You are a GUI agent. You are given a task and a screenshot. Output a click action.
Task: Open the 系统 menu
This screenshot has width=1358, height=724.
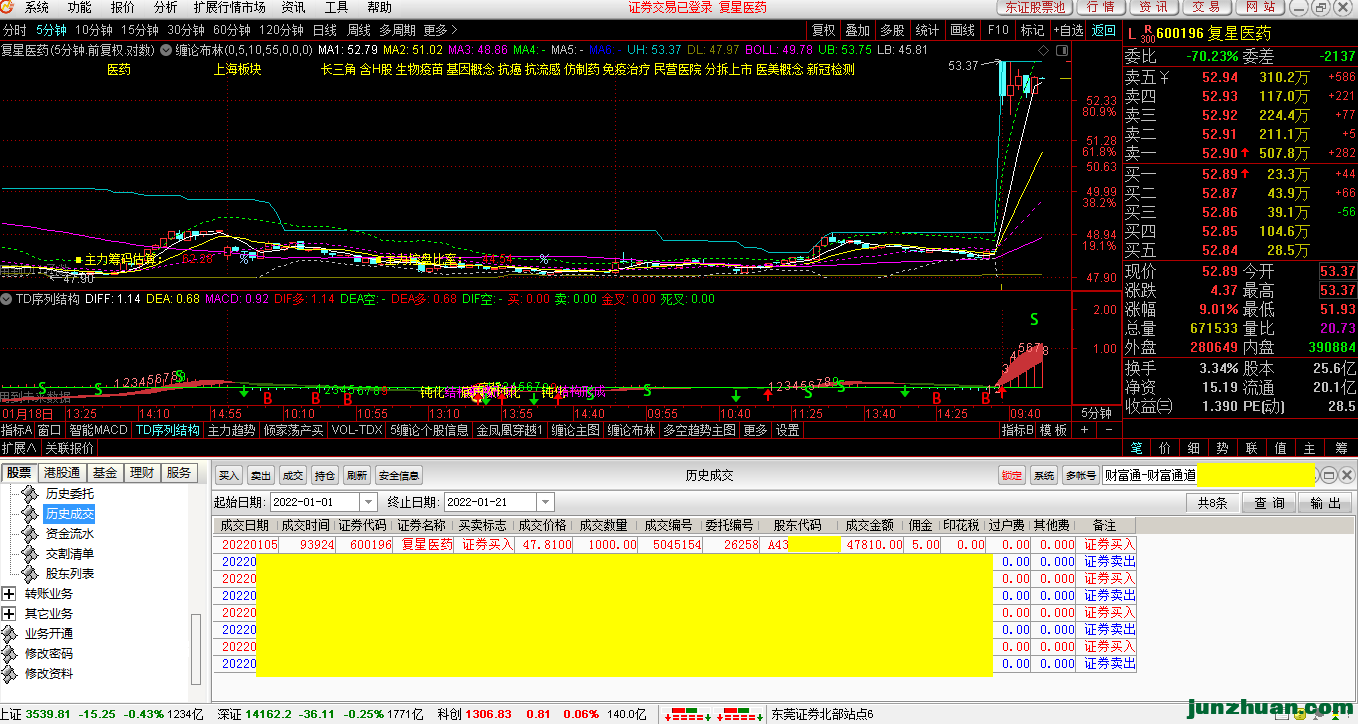36,7
